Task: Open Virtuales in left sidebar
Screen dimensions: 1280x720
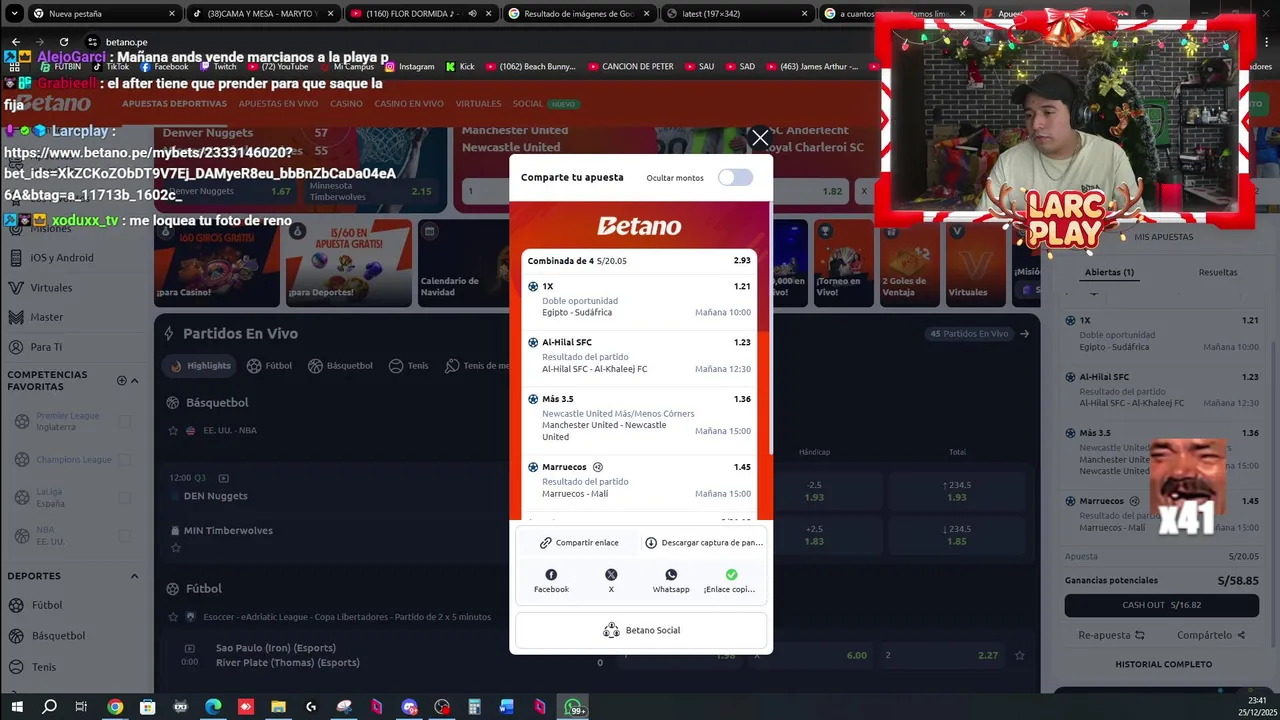Action: (x=51, y=288)
